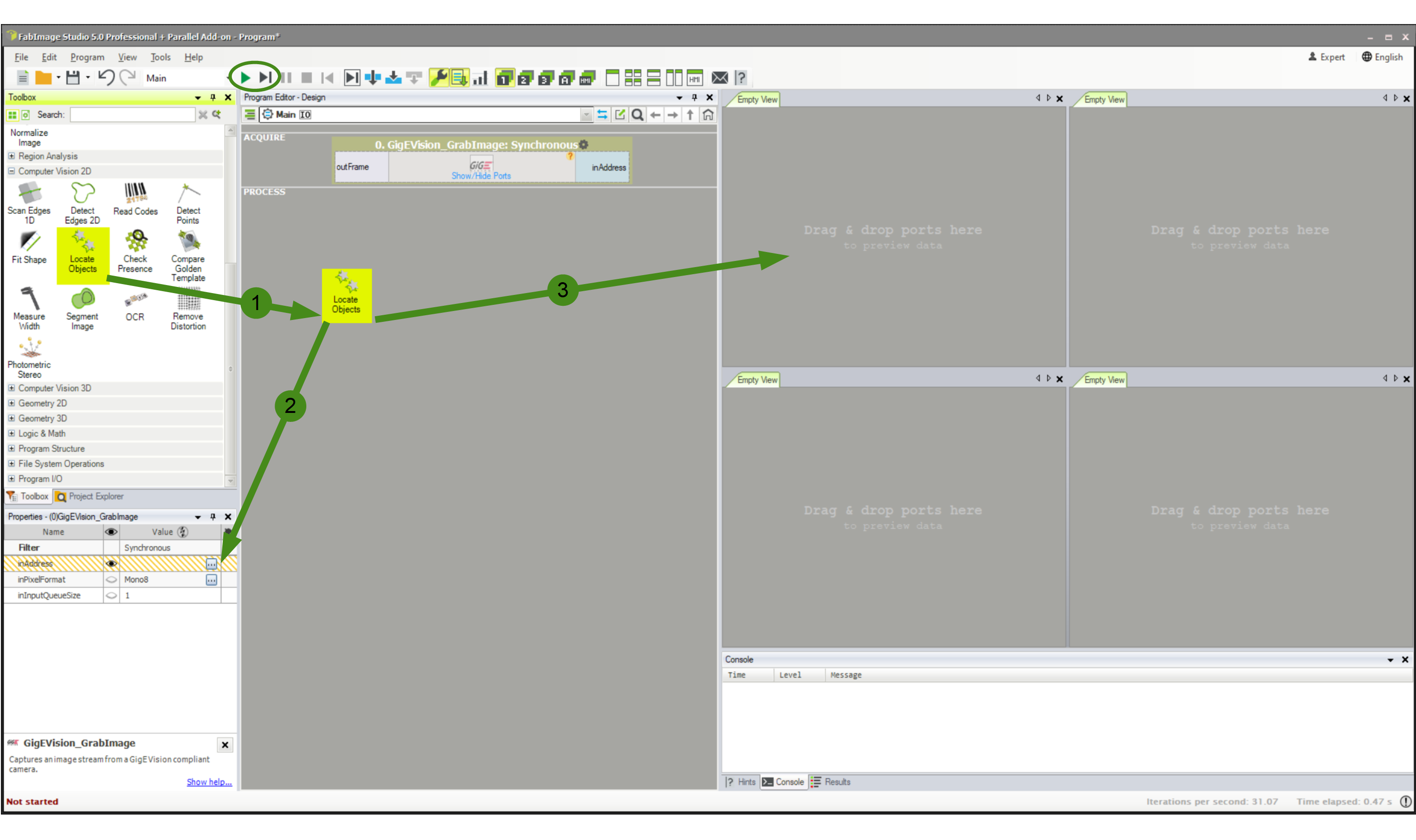The image size is (1416, 840).
Task: Save the project with the floppy disk icon
Action: [x=73, y=77]
